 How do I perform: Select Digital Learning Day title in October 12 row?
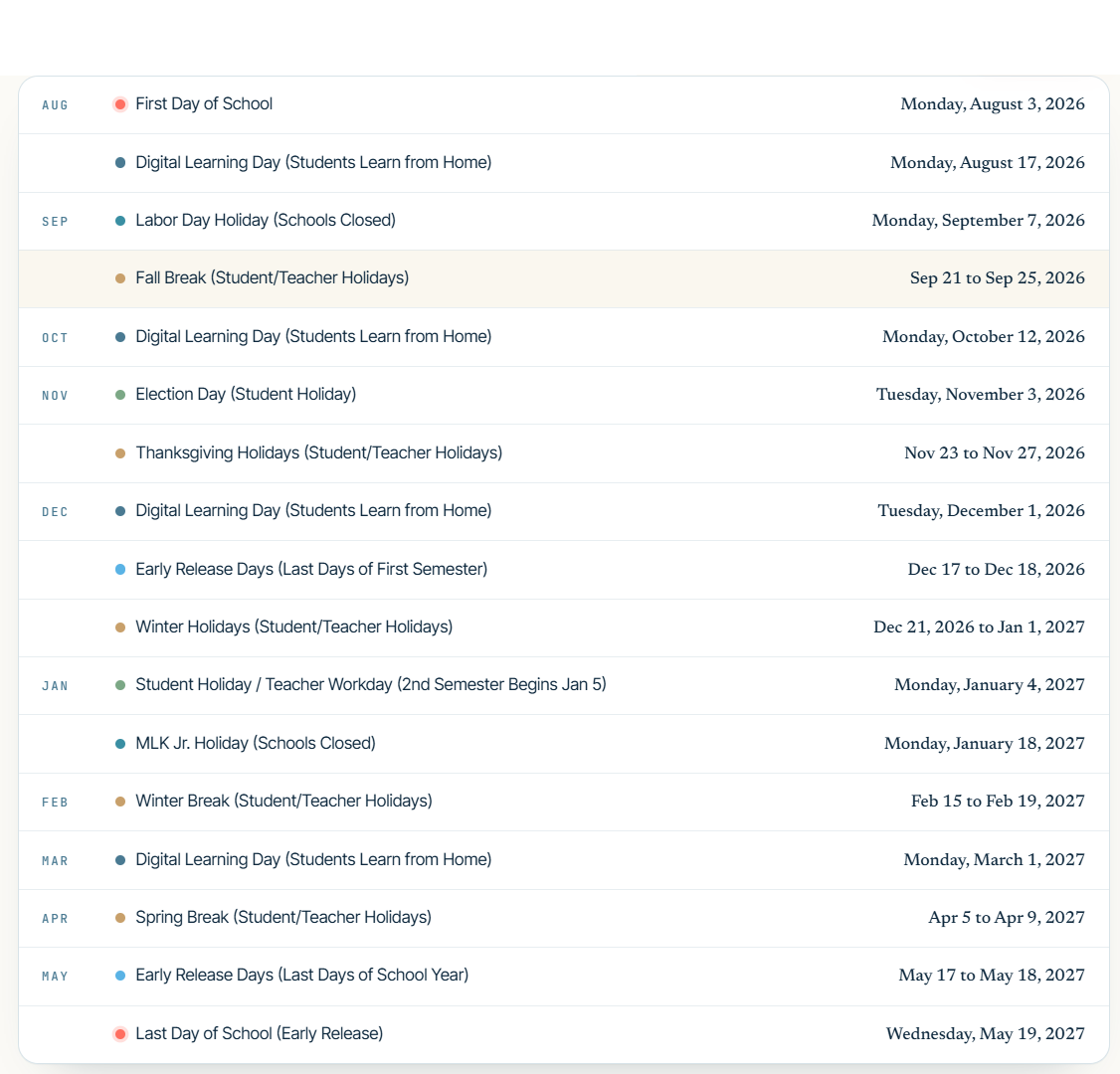click(x=313, y=337)
